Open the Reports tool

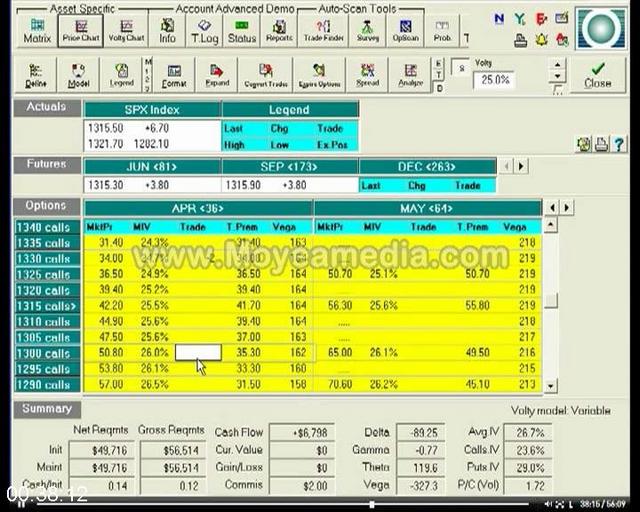[x=279, y=31]
